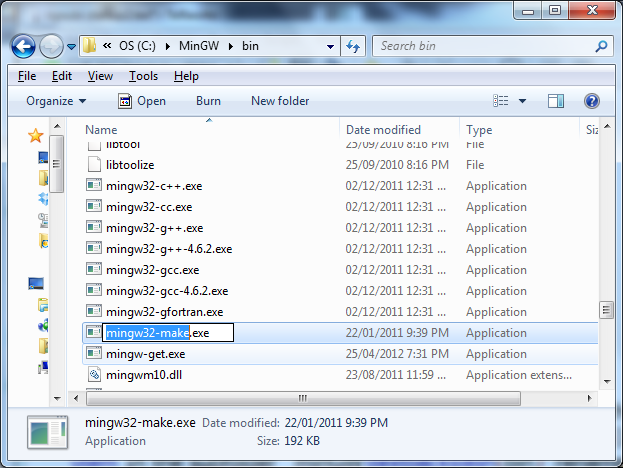Open the More view options arrow
This screenshot has width=623, height=468.
(522, 101)
